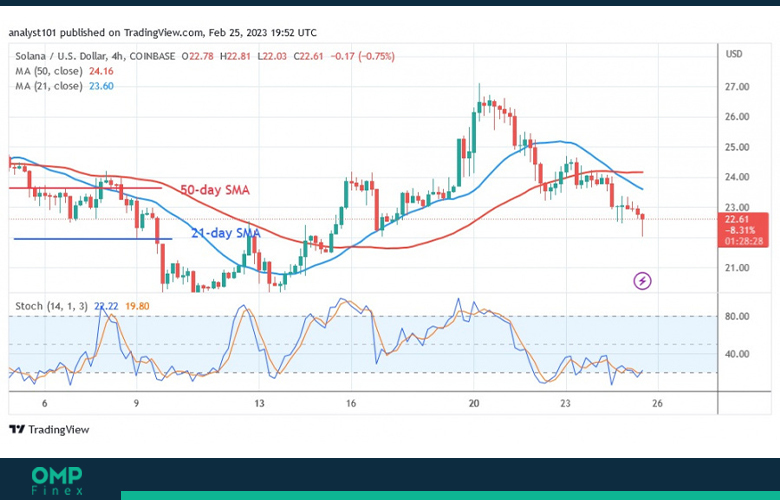Click the C22.61 close price value
Image resolution: width=780 pixels, height=500 pixels.
308,56
